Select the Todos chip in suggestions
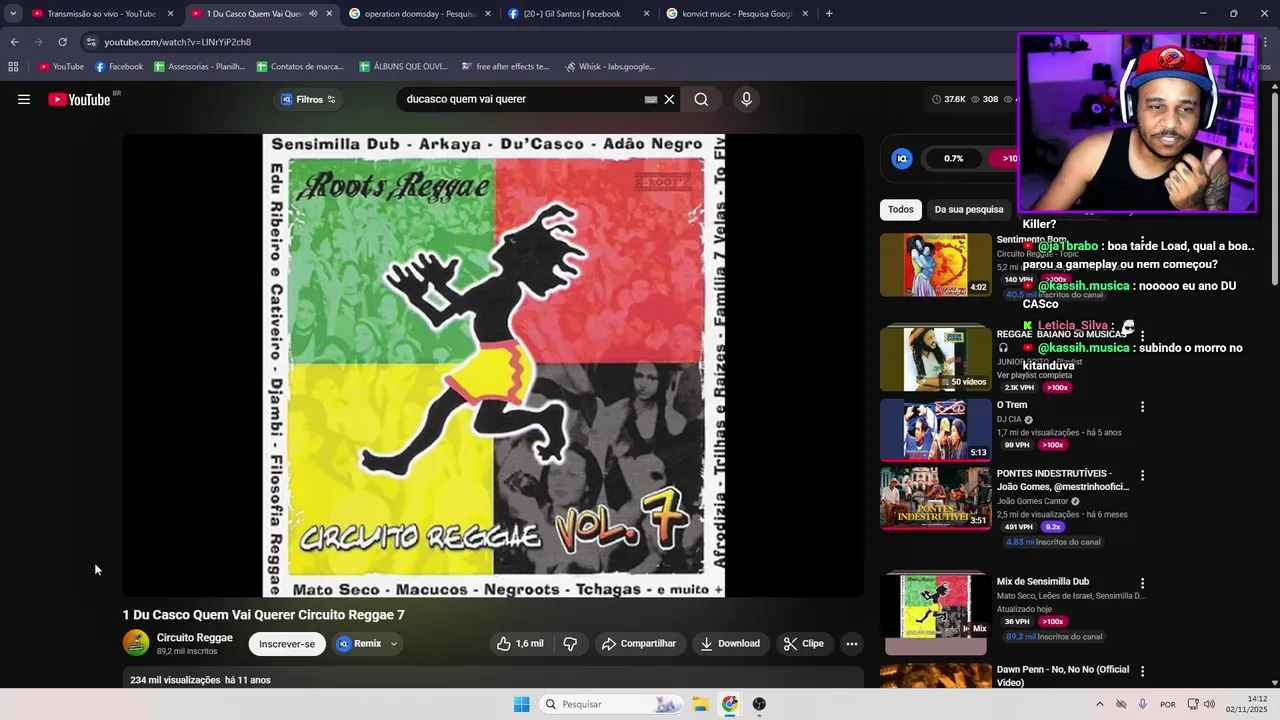Screen dimensions: 1280x720 click(x=901, y=210)
